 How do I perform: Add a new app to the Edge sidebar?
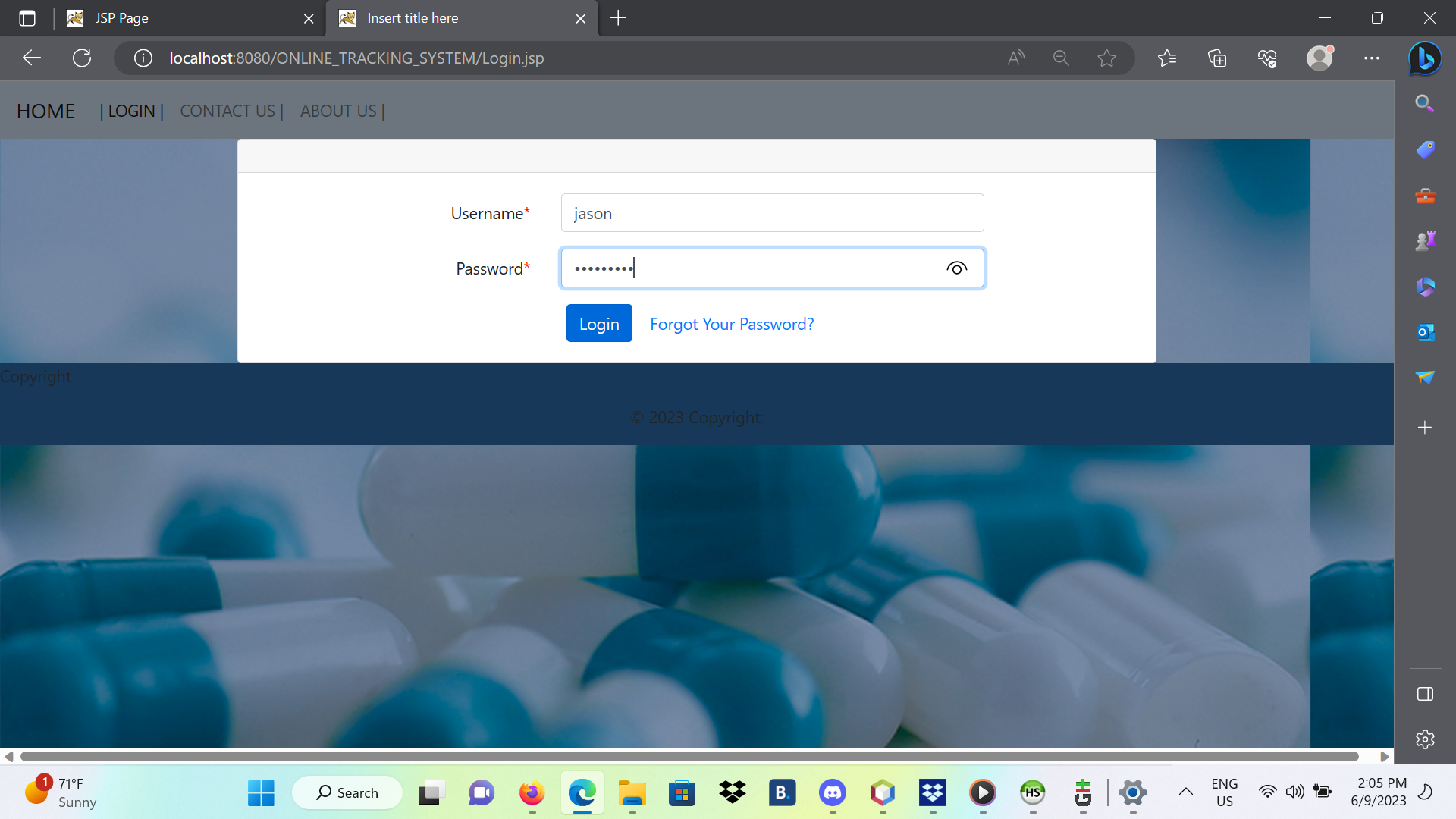click(x=1424, y=427)
